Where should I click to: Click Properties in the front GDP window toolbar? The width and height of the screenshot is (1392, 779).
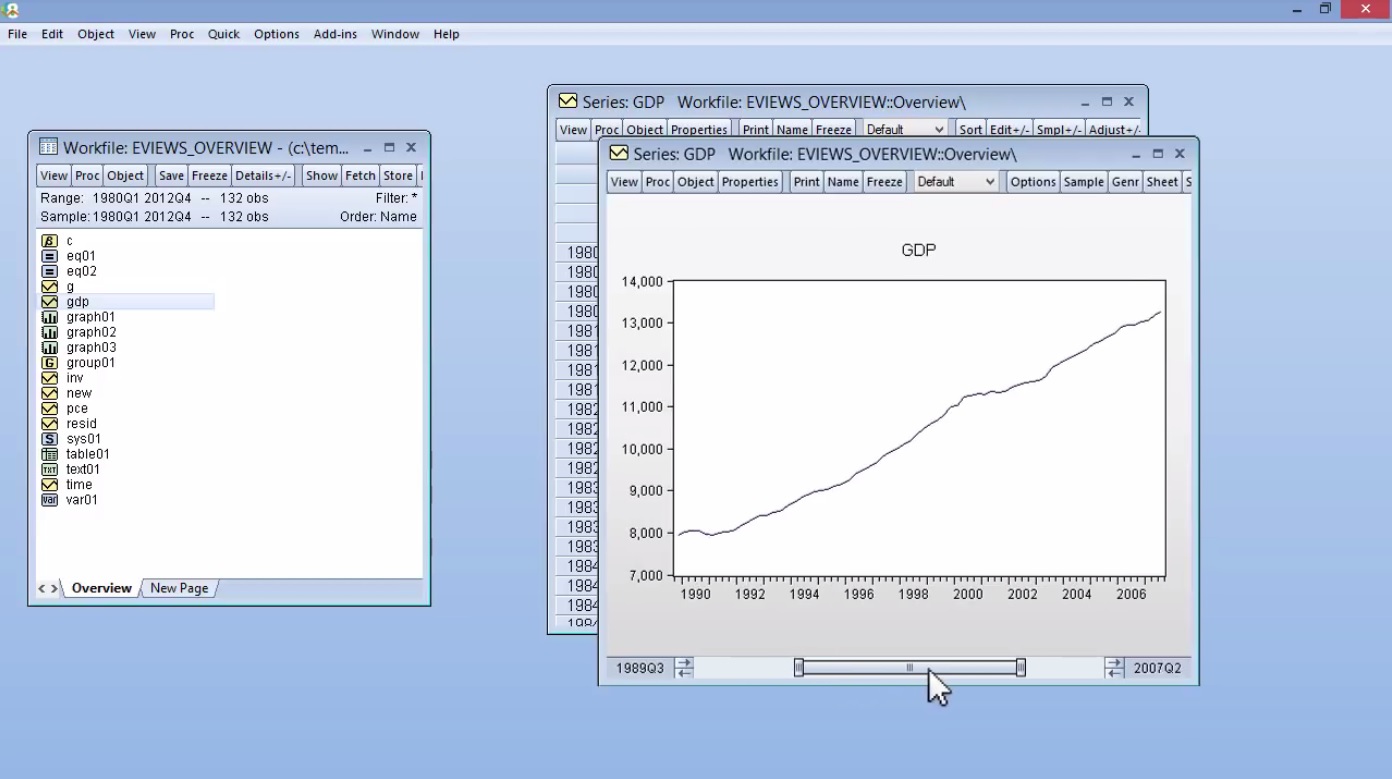(x=750, y=182)
